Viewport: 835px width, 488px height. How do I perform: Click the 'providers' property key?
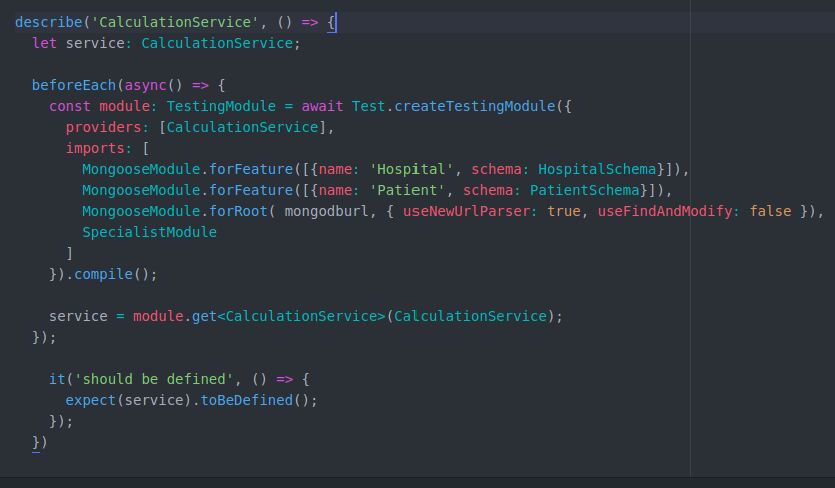(103, 127)
